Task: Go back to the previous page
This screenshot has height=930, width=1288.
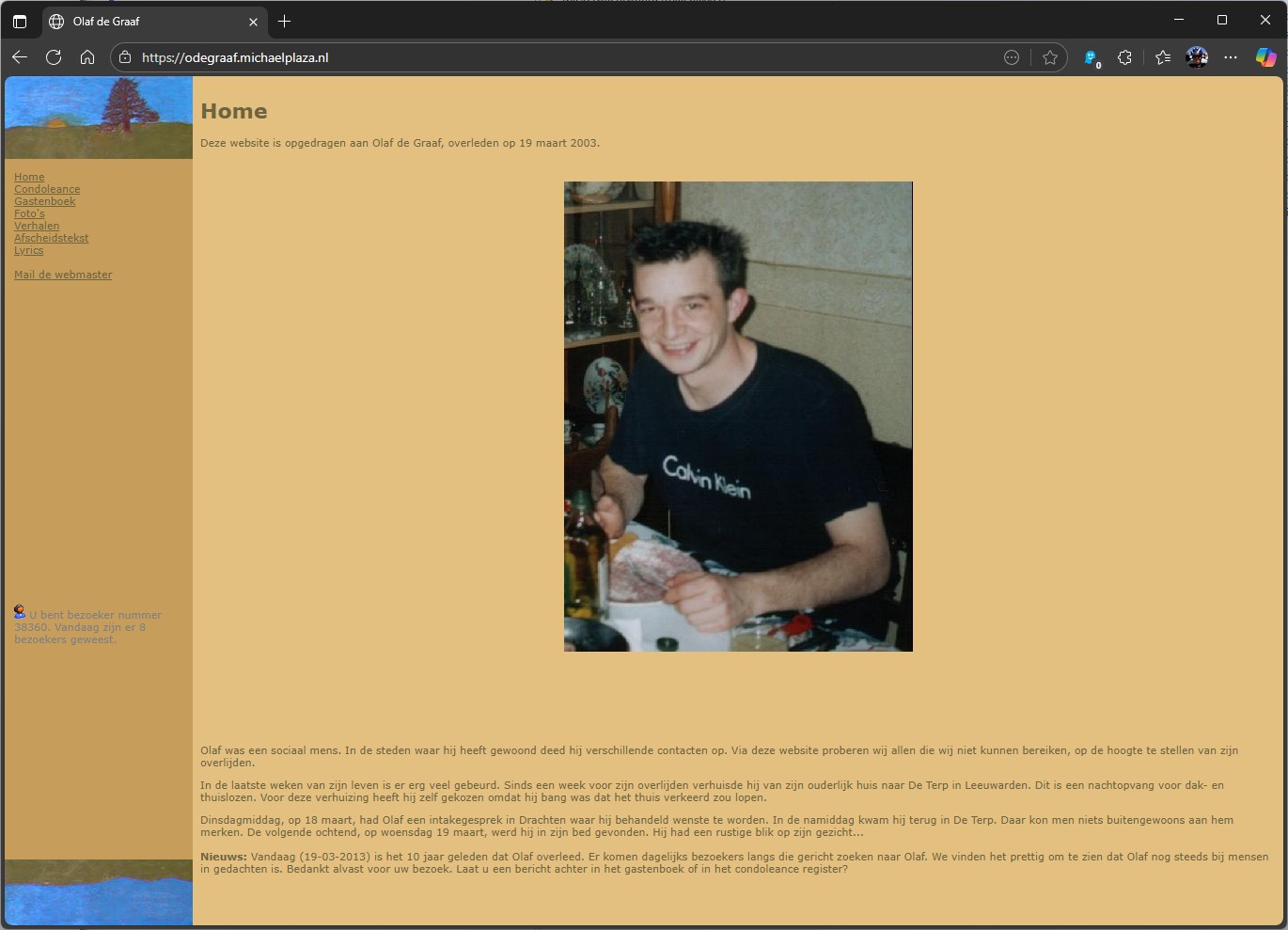Action: [x=20, y=57]
